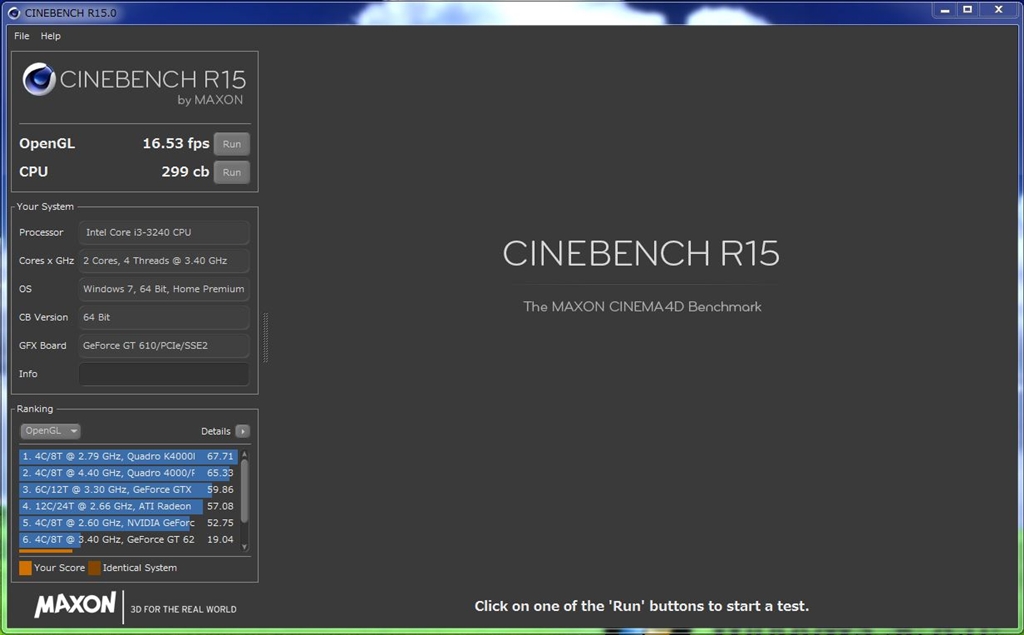Click the Cores x GHz value field
This screenshot has width=1024, height=635.
(163, 261)
